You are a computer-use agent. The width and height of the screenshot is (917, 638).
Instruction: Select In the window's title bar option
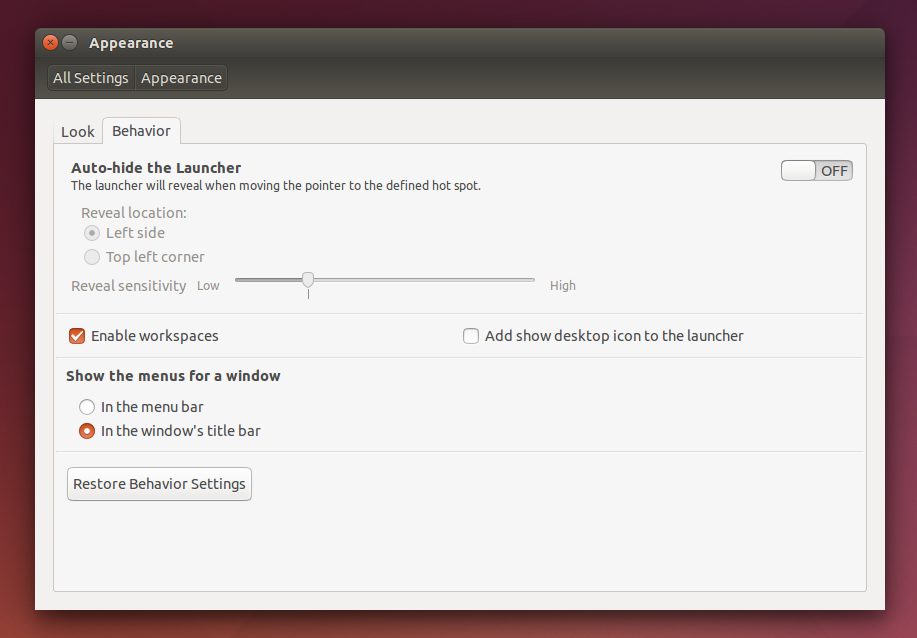(87, 431)
